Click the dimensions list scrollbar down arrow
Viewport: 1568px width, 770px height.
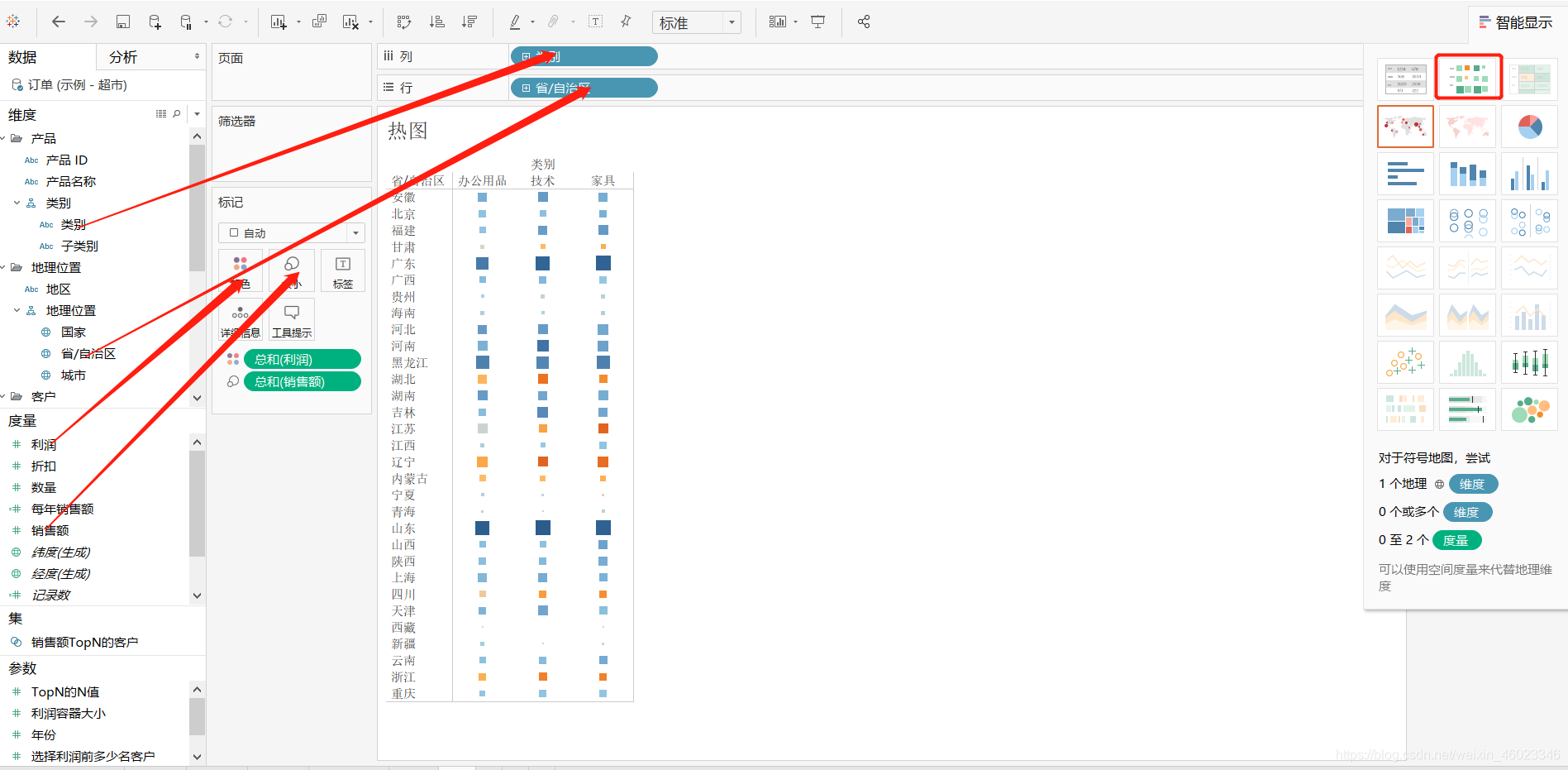[197, 398]
